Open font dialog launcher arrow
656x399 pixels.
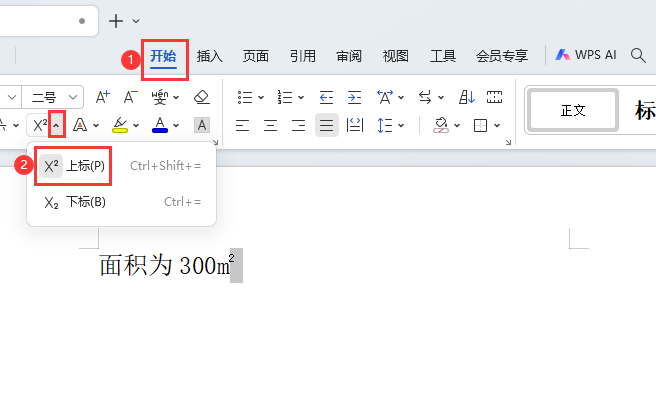pos(215,142)
